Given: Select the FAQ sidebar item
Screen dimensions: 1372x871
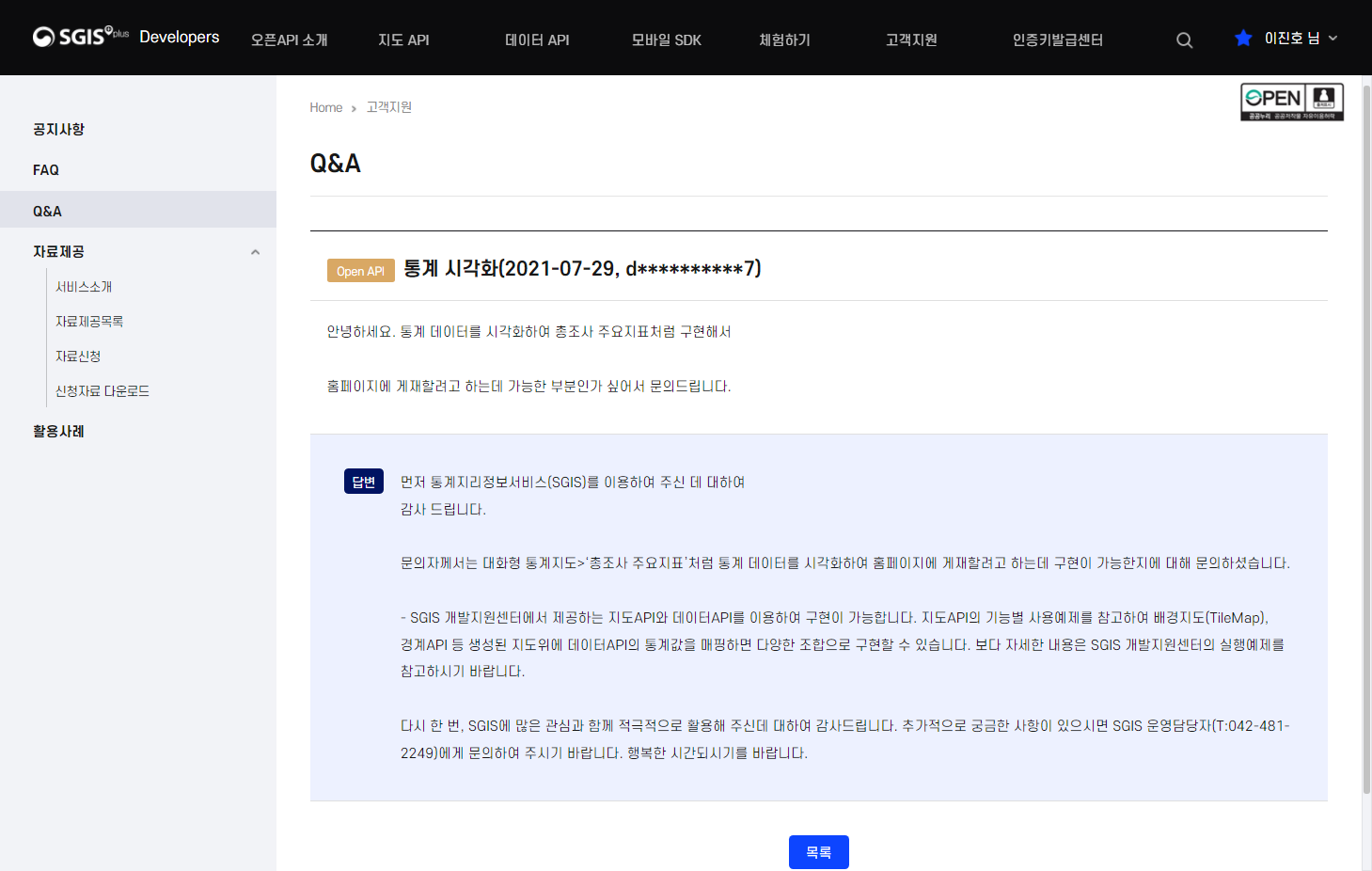Looking at the screenshot, I should (x=45, y=169).
